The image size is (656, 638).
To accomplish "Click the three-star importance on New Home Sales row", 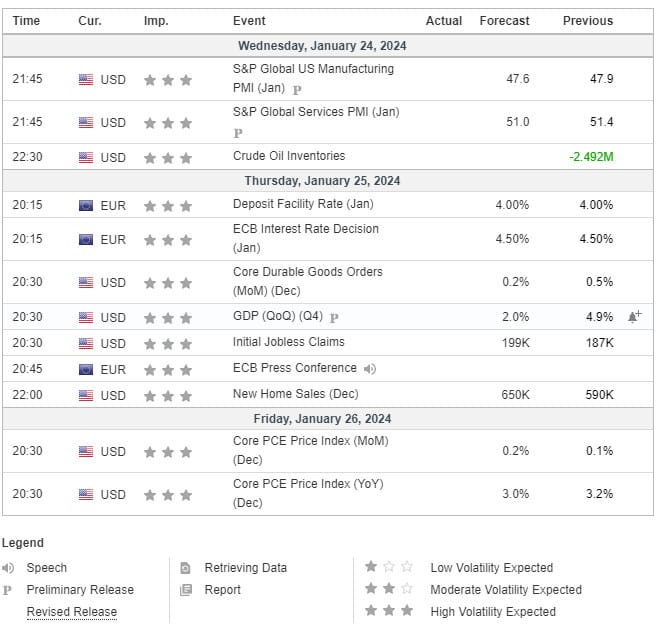I will click(168, 395).
